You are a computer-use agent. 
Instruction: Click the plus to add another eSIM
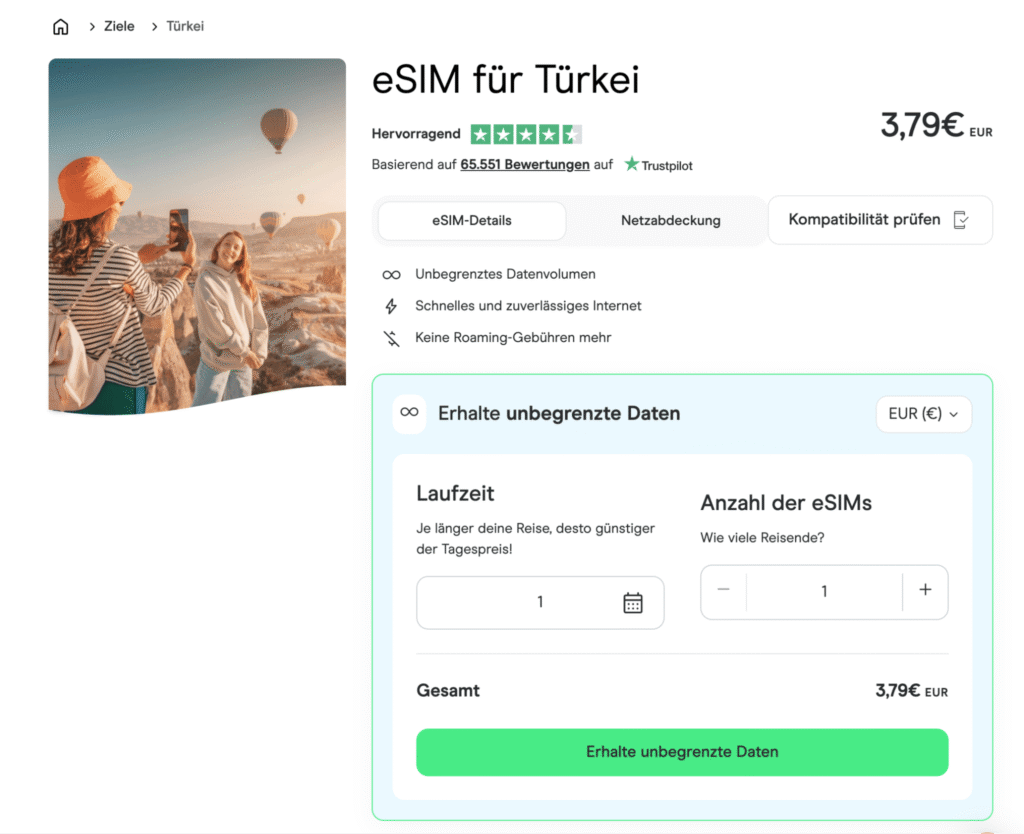(926, 592)
